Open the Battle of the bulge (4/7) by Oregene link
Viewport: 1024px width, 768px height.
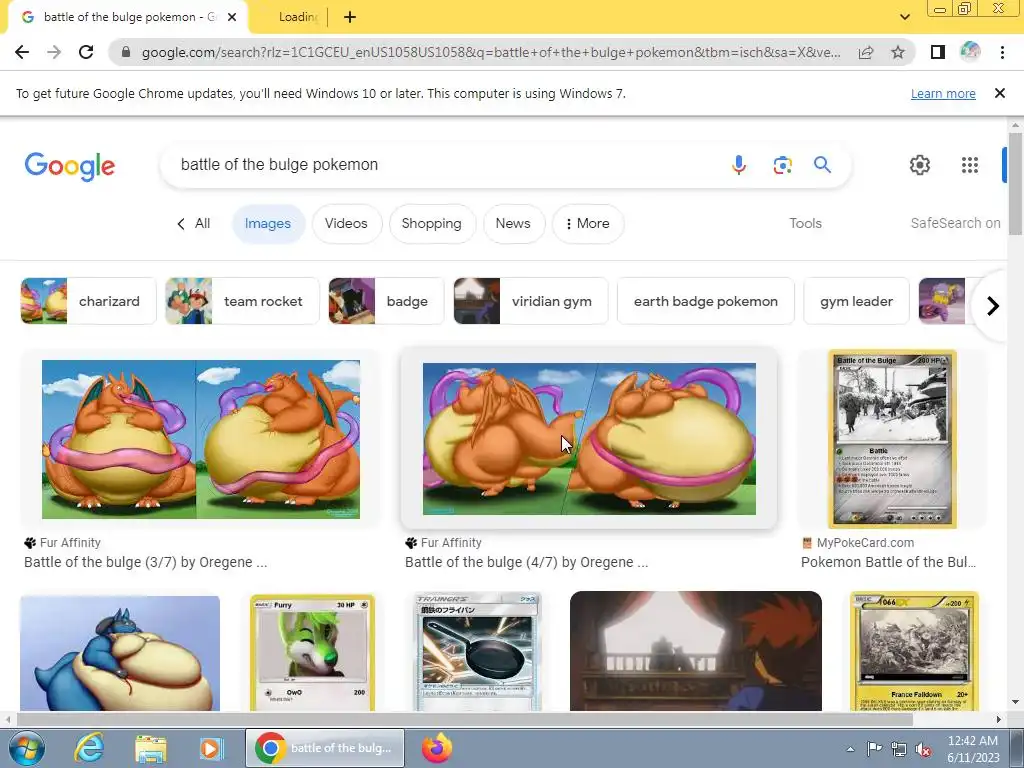(x=526, y=562)
